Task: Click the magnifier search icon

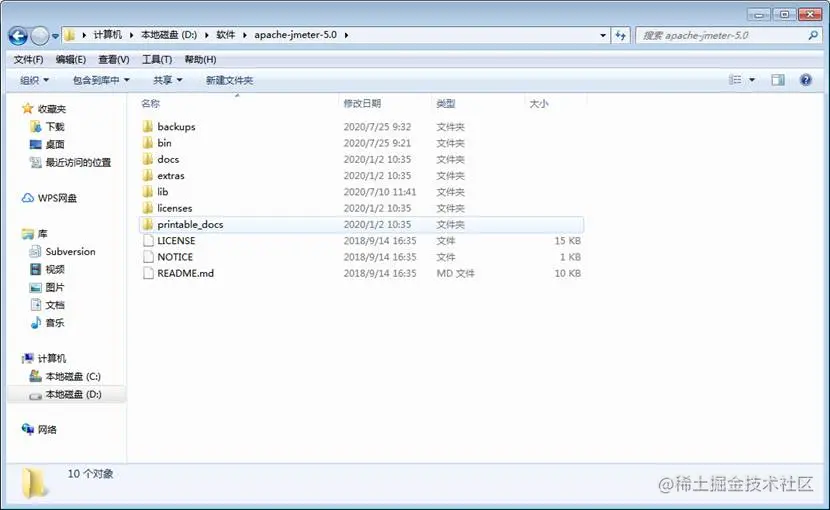Action: point(813,35)
